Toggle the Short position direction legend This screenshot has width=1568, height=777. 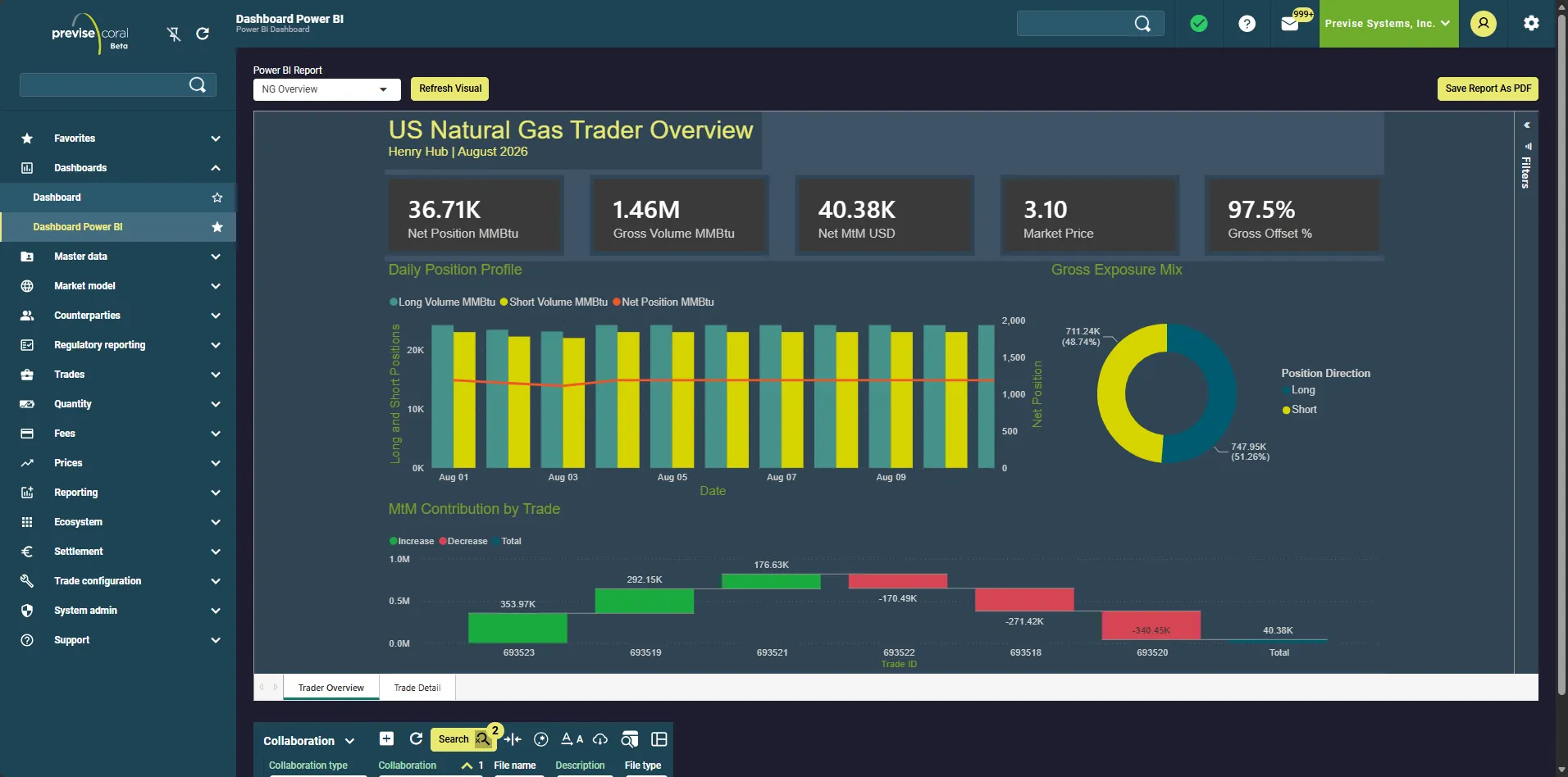(1300, 410)
